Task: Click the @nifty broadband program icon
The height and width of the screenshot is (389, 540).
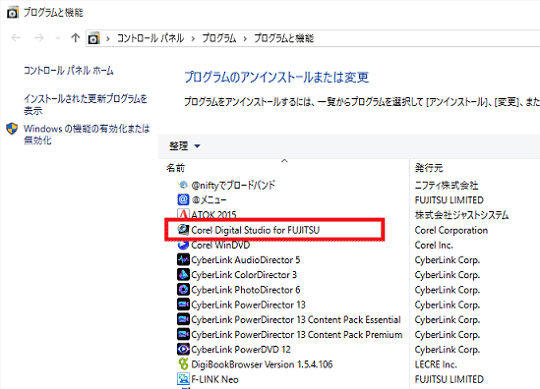Action: click(183, 185)
